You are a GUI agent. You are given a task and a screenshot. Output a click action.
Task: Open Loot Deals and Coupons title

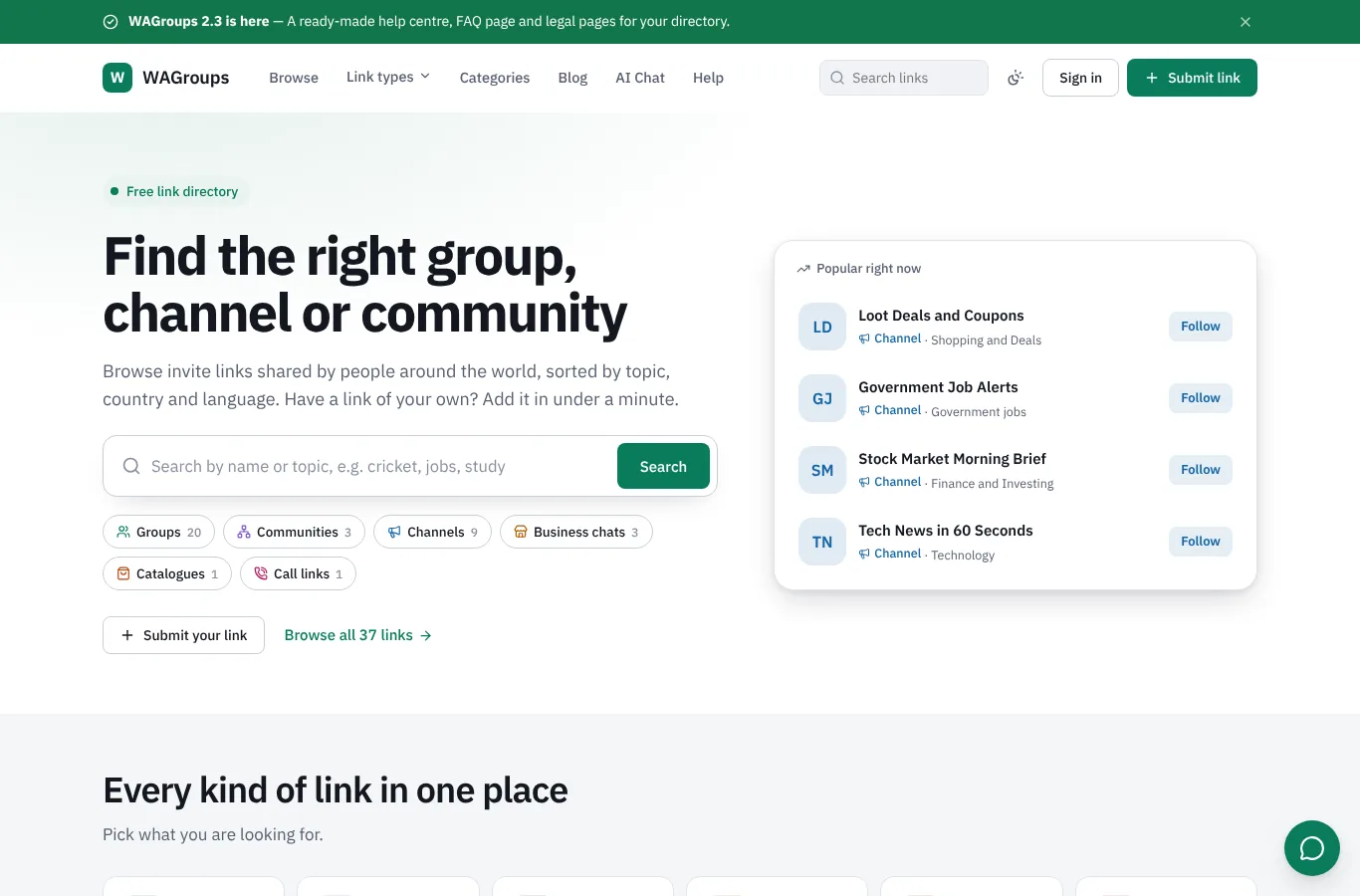click(x=941, y=316)
